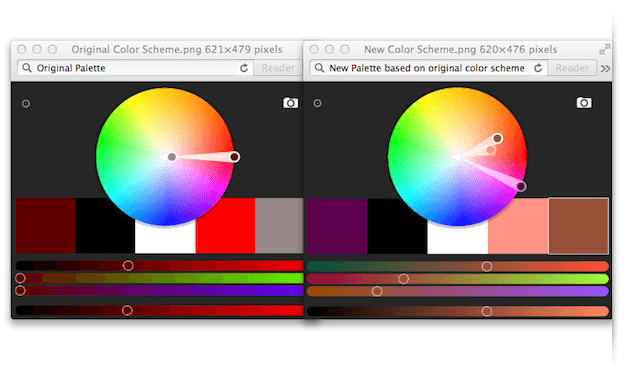625x370 pixels.
Task: Open Reader in Original Color Scheme window
Action: (278, 68)
